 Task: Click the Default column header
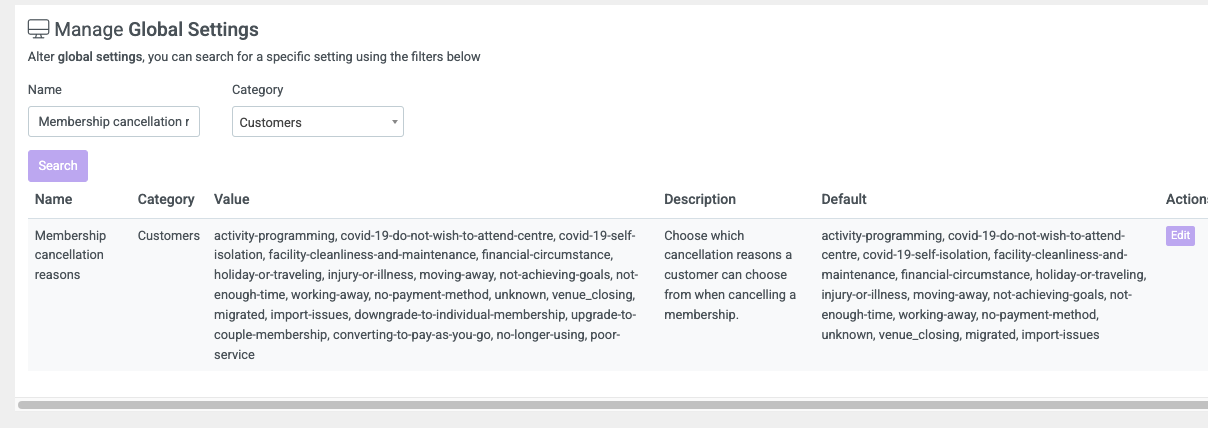(x=844, y=199)
